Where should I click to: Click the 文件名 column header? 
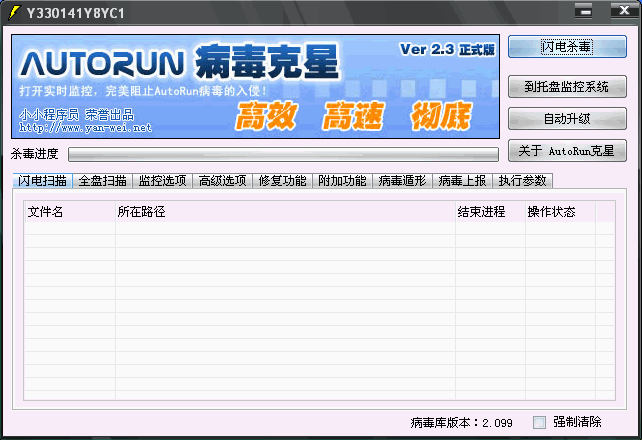pos(70,212)
